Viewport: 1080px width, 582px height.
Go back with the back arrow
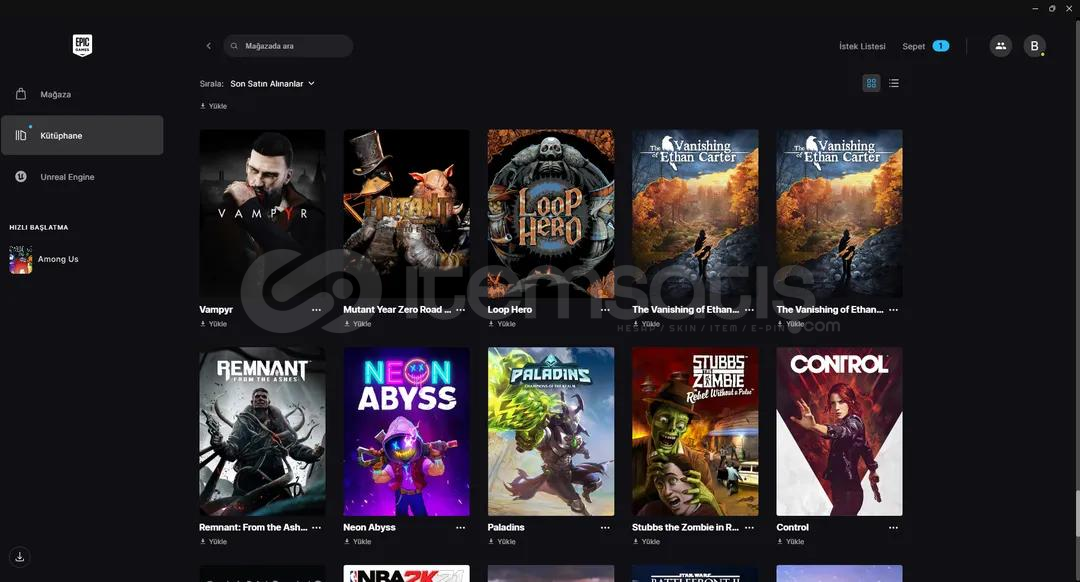(x=209, y=46)
